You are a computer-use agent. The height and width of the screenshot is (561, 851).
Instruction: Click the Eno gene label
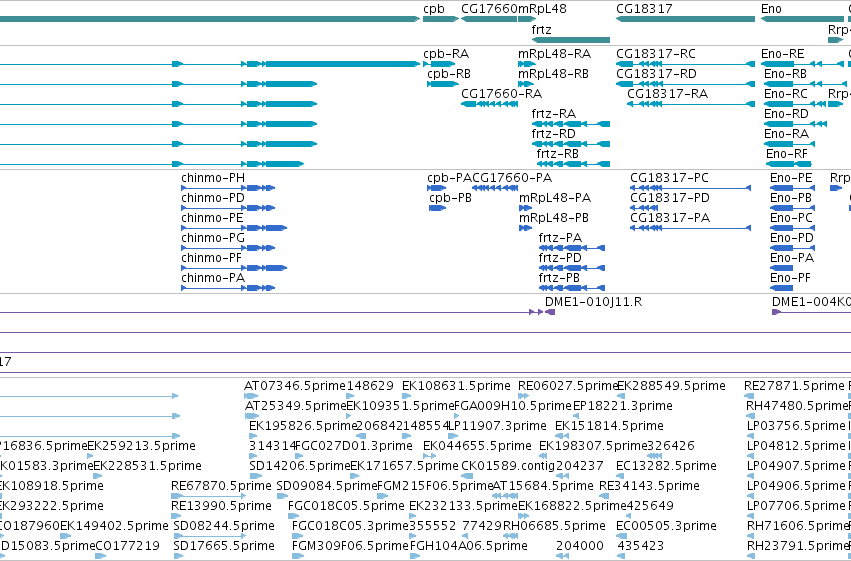click(x=771, y=9)
